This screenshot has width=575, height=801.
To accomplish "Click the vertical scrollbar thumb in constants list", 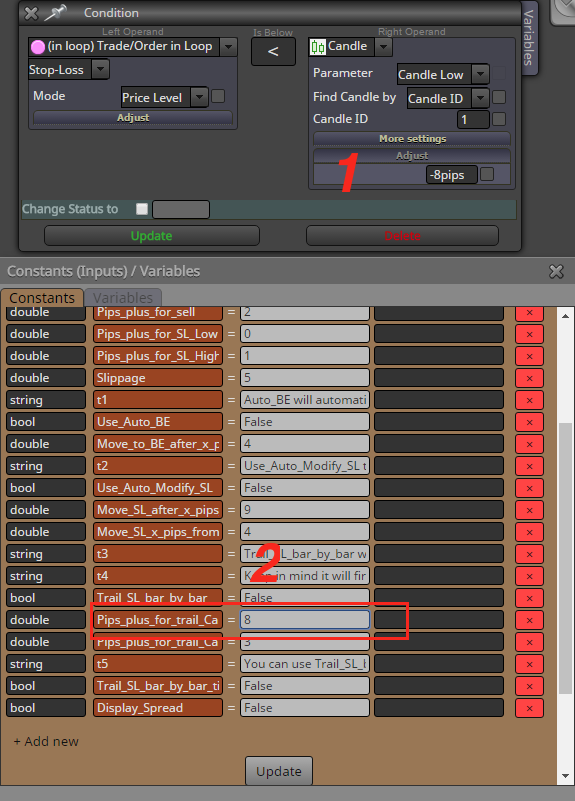I will (565, 558).
